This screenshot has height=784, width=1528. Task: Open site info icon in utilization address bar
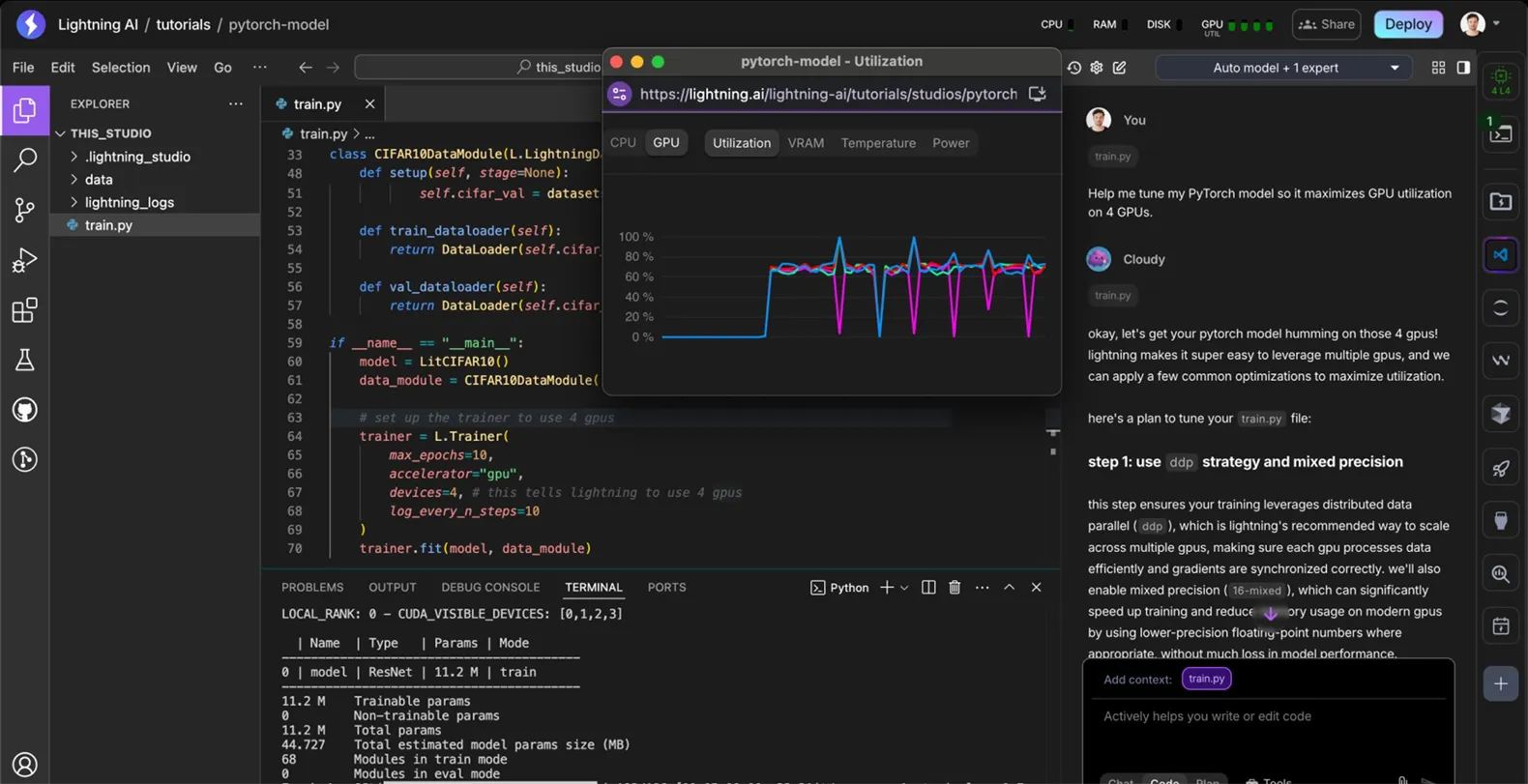(x=619, y=94)
